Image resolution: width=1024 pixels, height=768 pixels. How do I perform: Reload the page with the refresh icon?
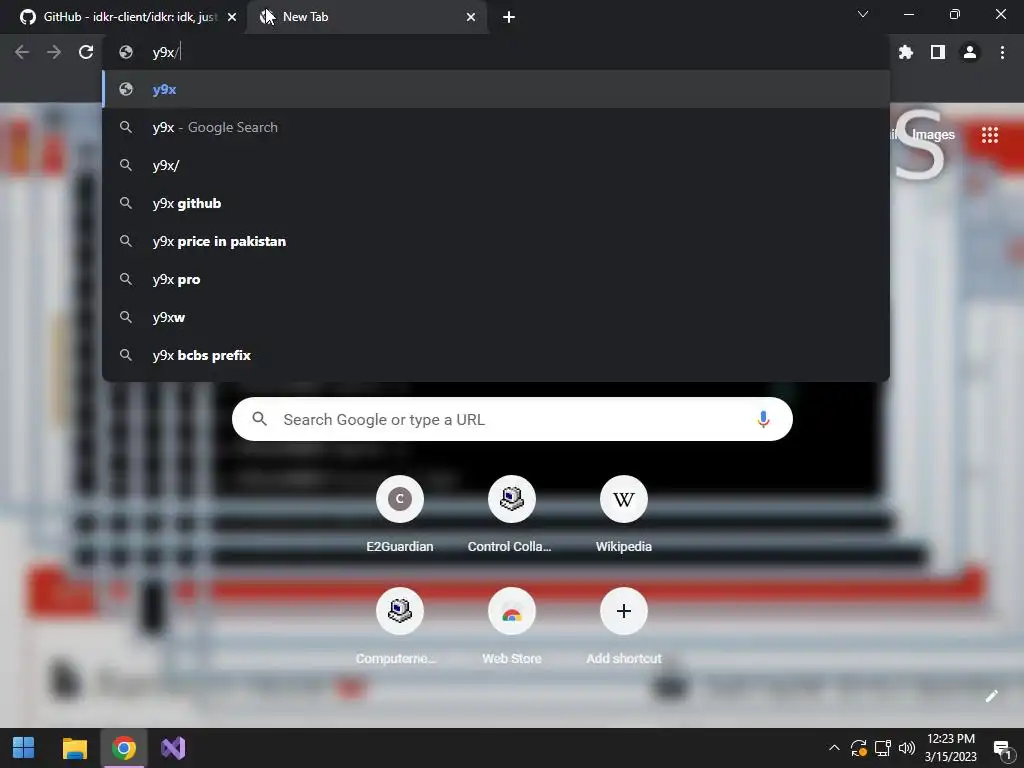(x=86, y=52)
